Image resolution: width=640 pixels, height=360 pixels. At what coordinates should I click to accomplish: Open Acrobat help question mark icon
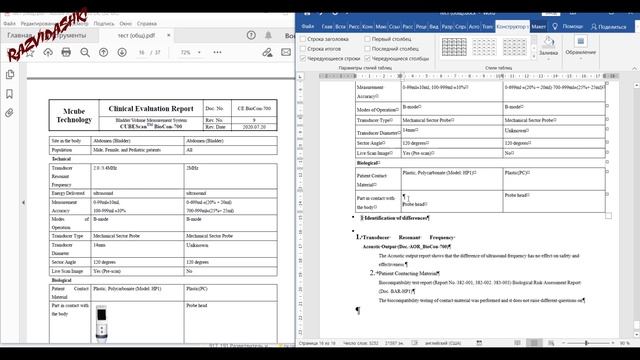click(x=251, y=36)
